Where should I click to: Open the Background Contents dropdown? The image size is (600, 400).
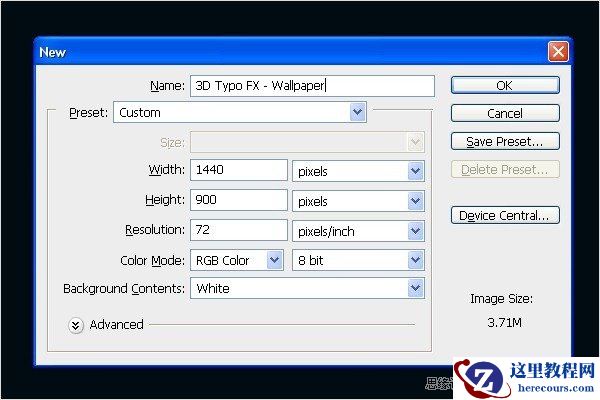[307, 288]
